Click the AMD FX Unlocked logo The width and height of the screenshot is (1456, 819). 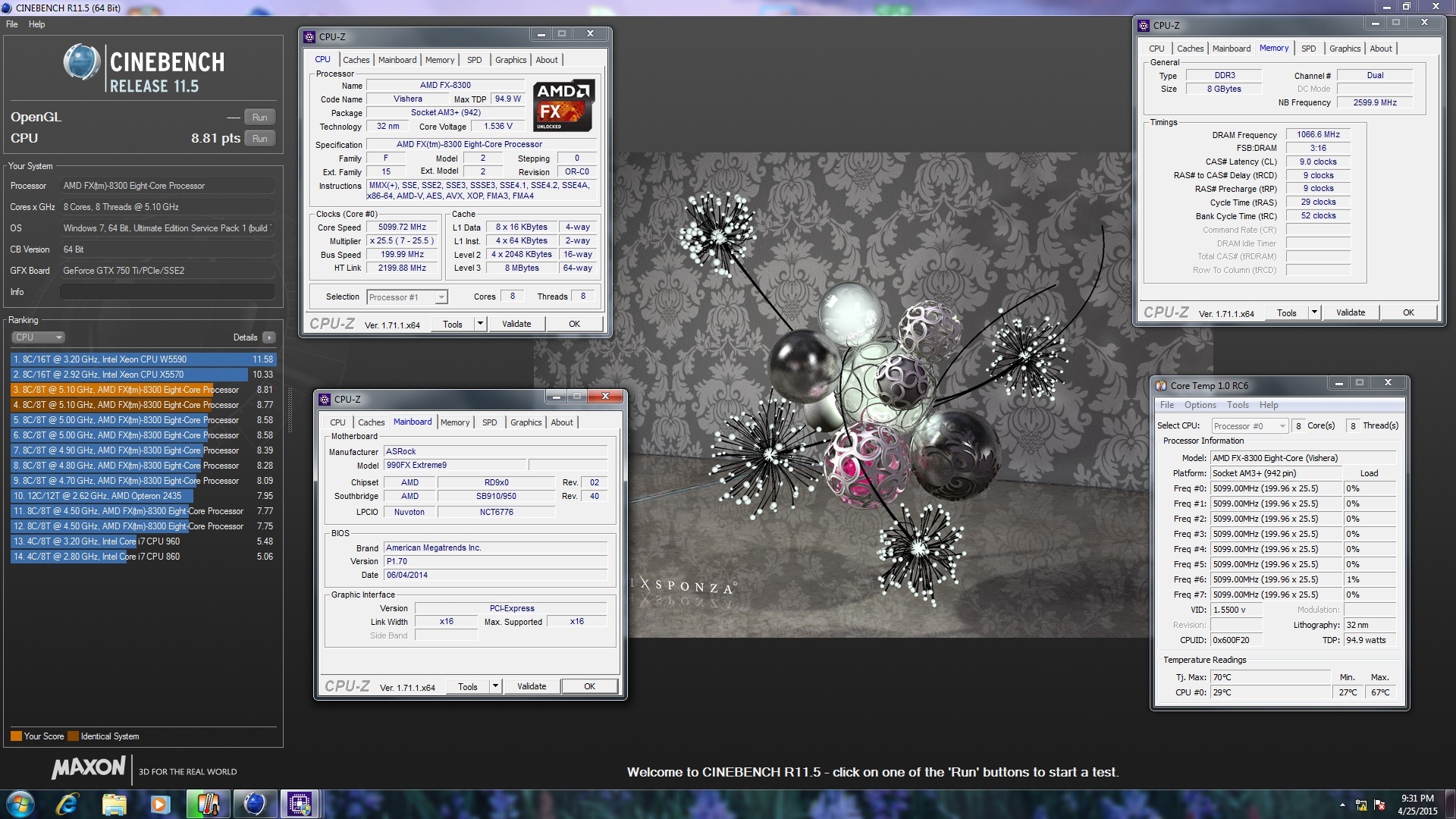563,105
